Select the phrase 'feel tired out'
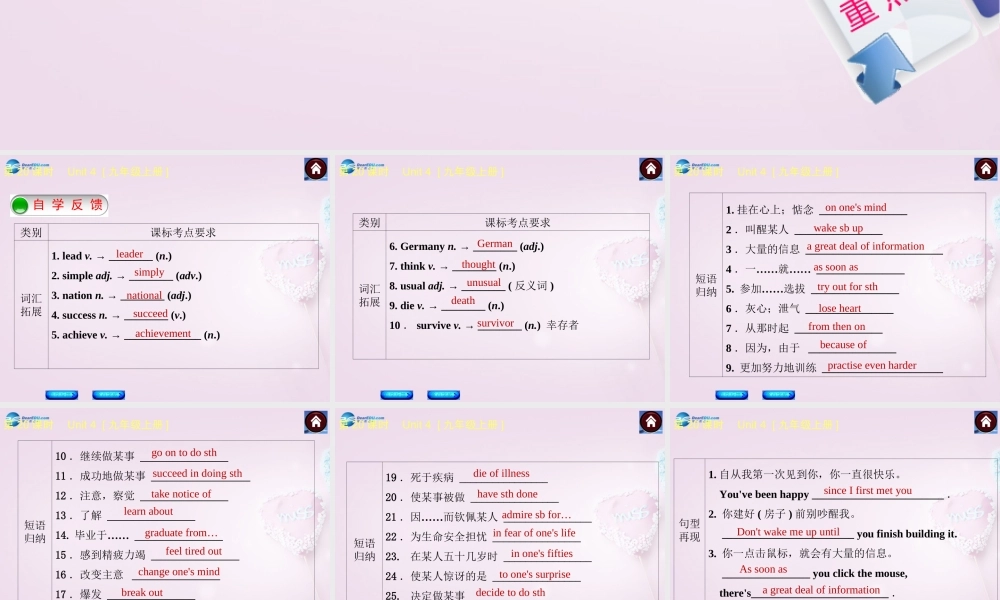This screenshot has width=1000, height=600. [193, 551]
